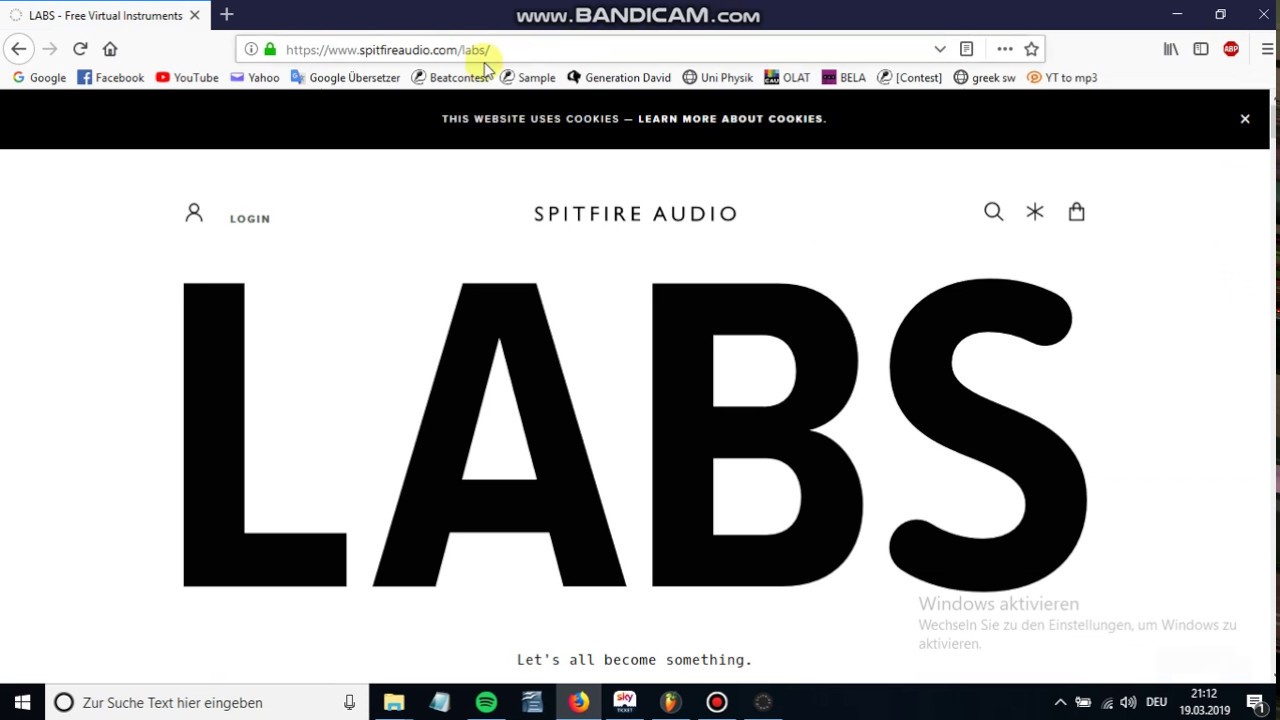Activate taskbar voice search microphone

(x=349, y=702)
